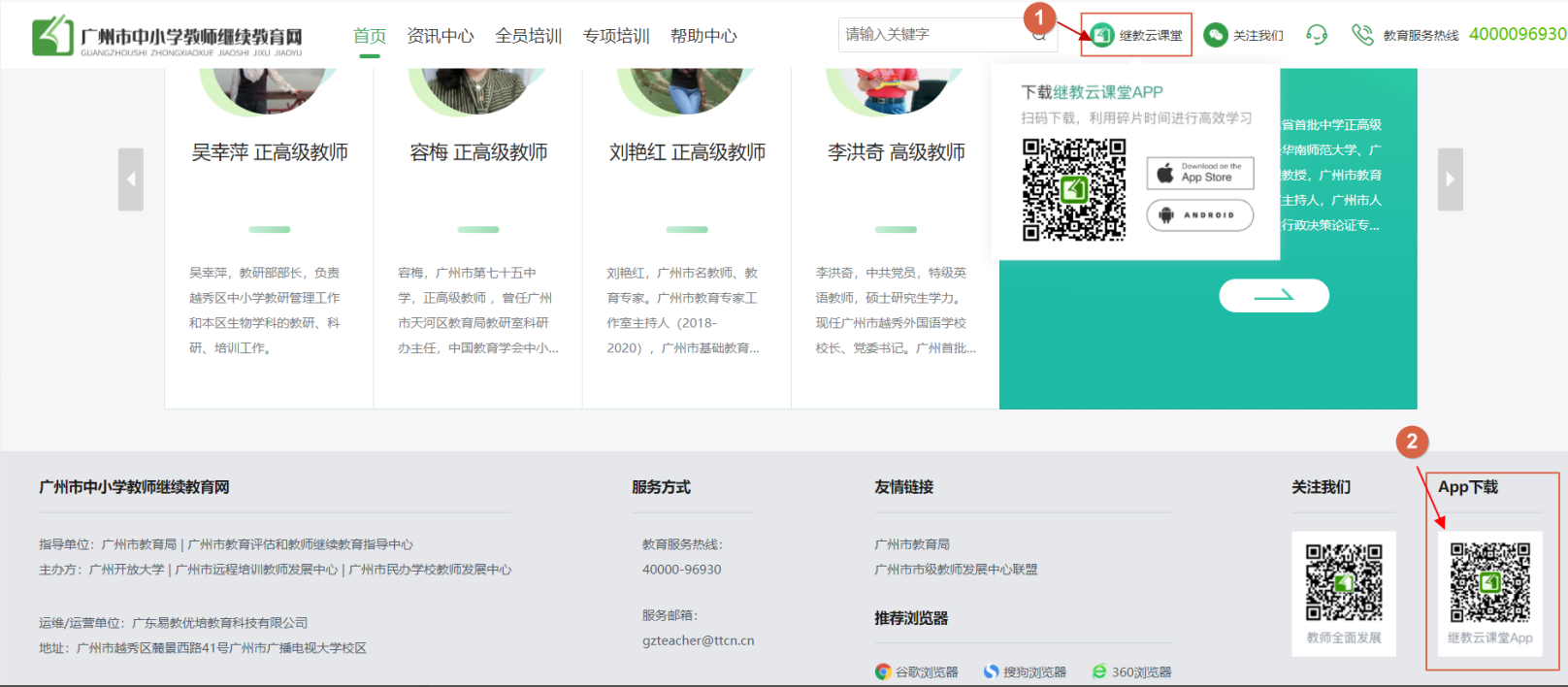Click 刘艳红 description paragraph

click(x=683, y=311)
